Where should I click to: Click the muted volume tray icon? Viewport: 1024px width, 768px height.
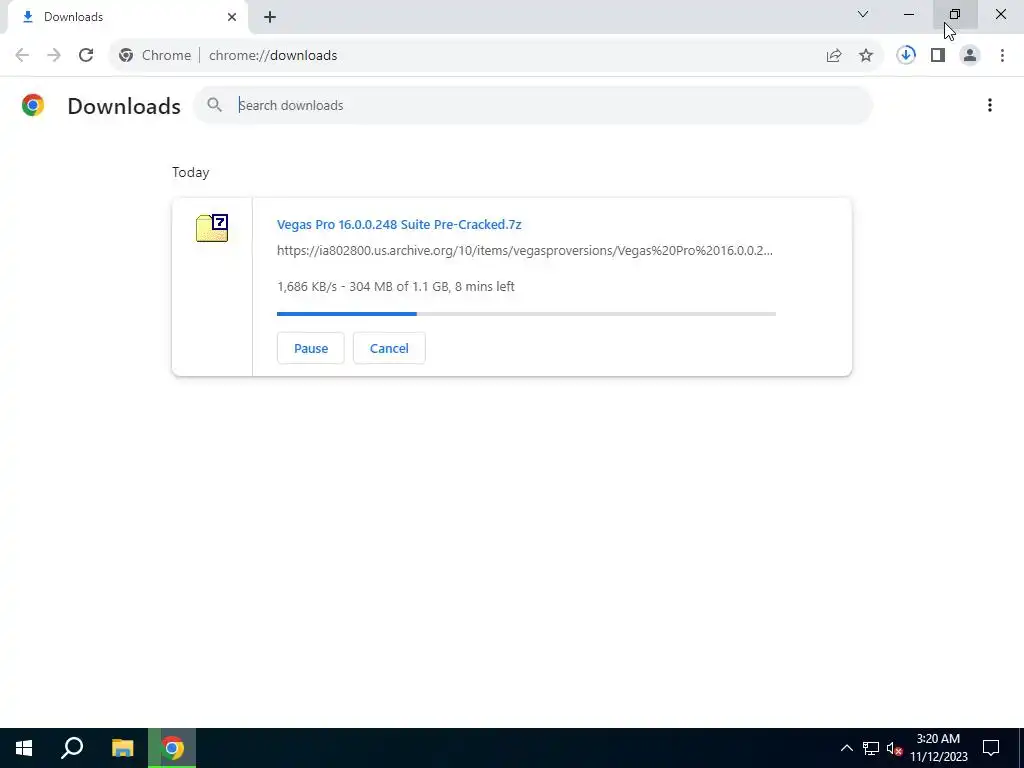pyautogui.click(x=894, y=748)
